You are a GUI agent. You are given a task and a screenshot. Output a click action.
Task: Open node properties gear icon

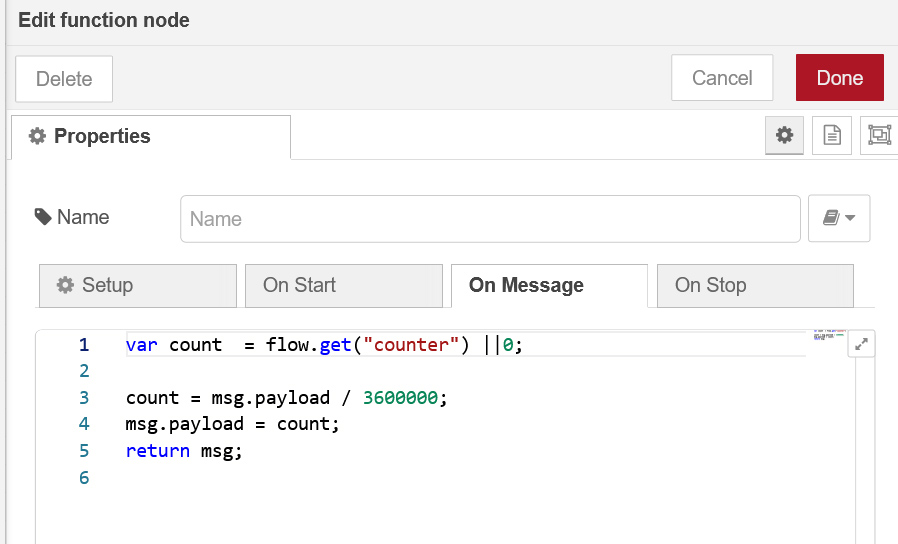(784, 136)
